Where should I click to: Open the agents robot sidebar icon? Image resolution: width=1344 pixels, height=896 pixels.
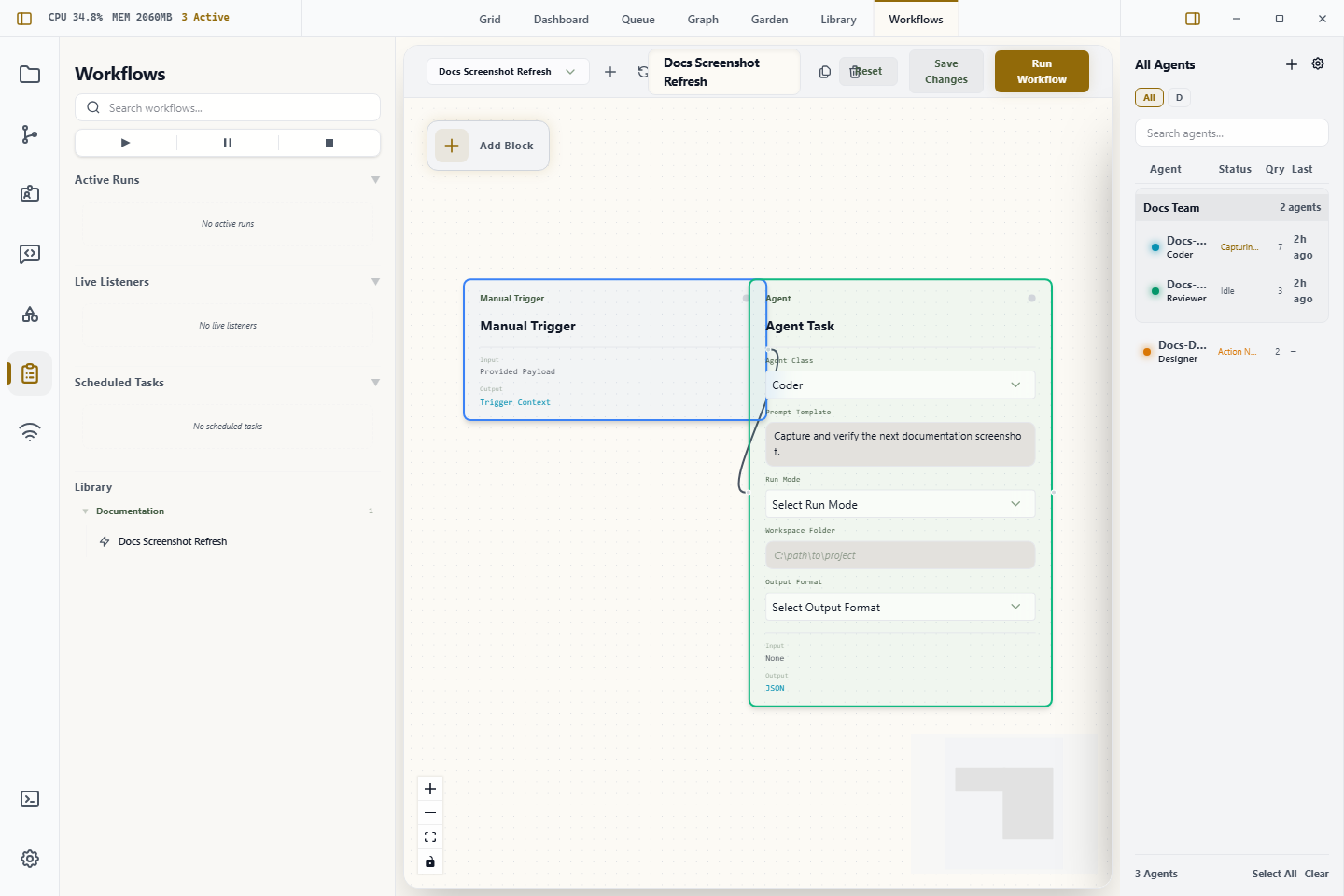coord(30,194)
